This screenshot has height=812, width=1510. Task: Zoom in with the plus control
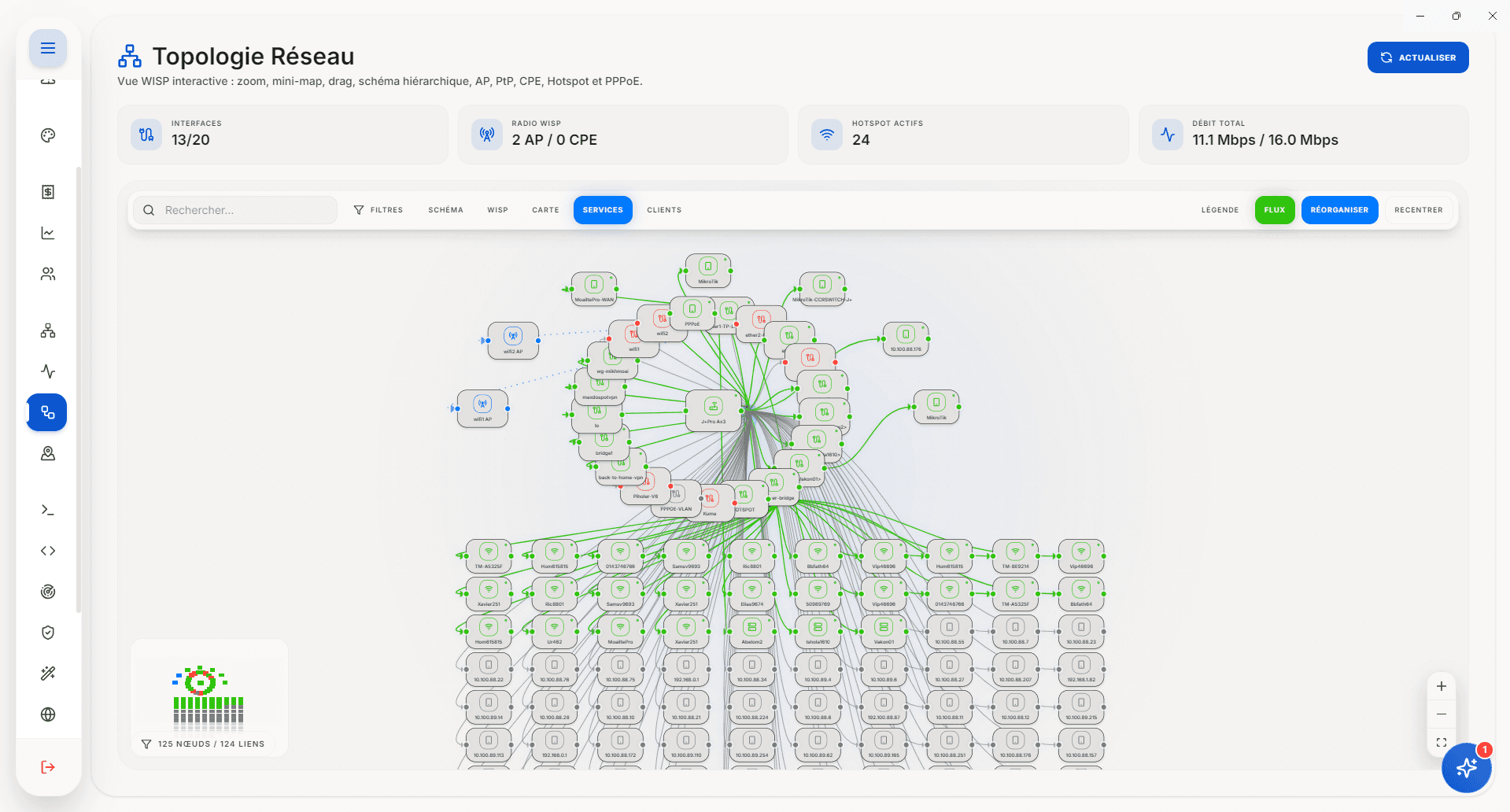coord(1442,686)
